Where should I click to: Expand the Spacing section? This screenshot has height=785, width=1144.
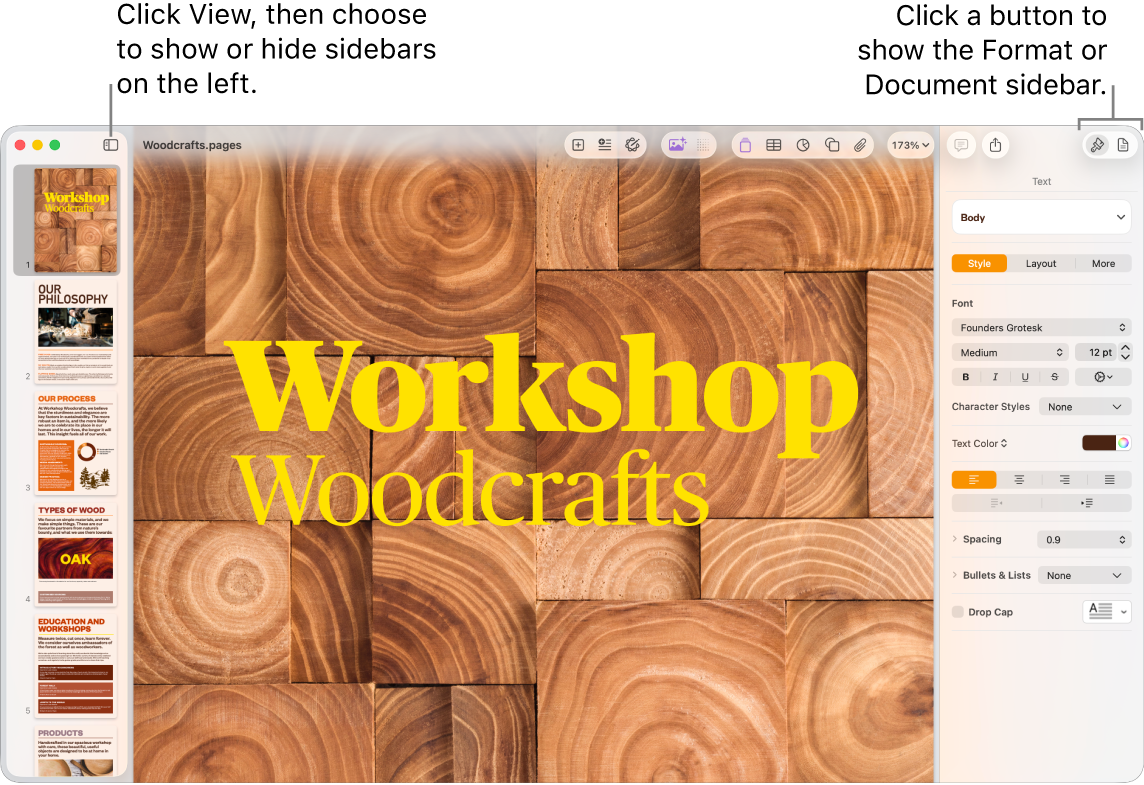tap(953, 539)
